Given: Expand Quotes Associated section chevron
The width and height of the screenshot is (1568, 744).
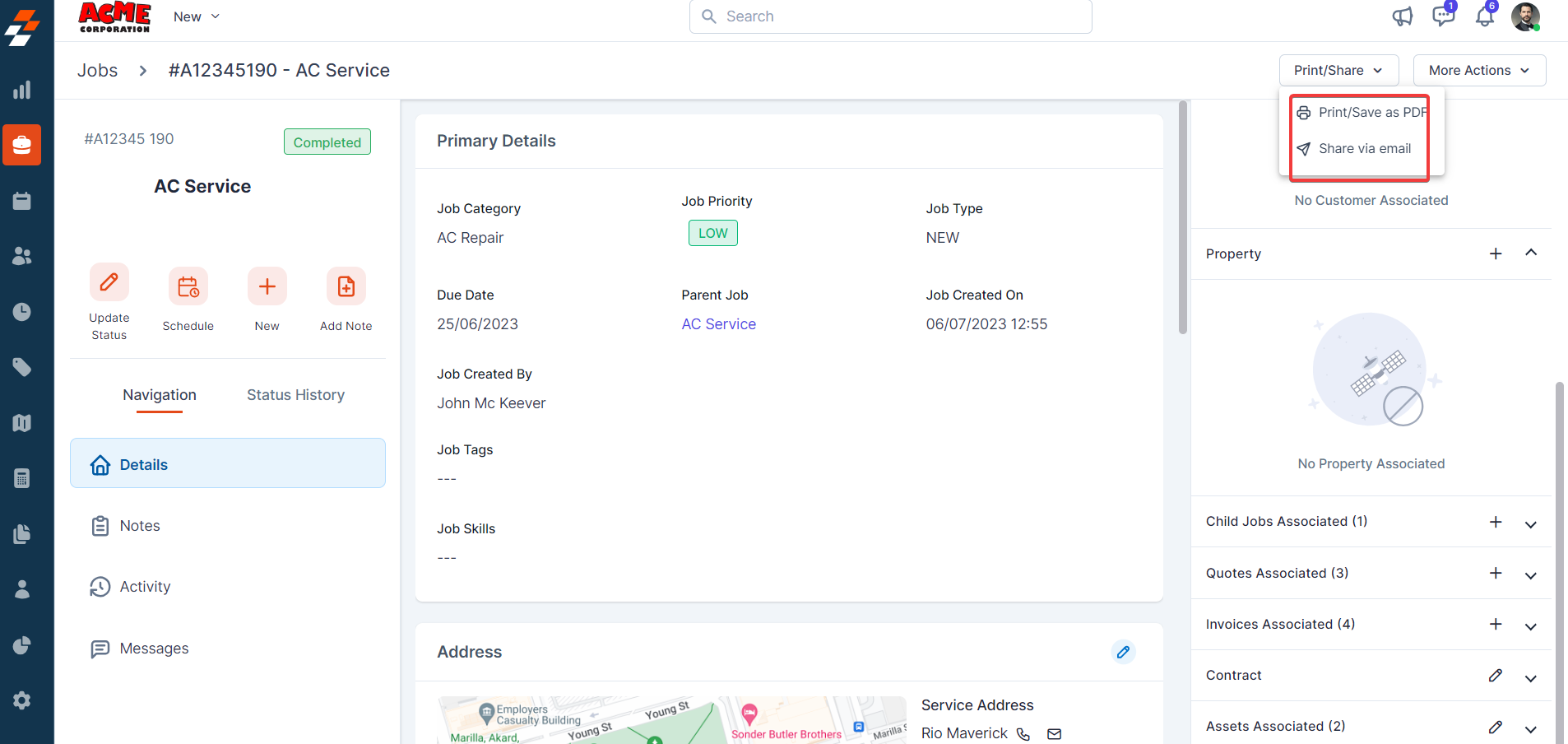Looking at the screenshot, I should click(1530, 575).
